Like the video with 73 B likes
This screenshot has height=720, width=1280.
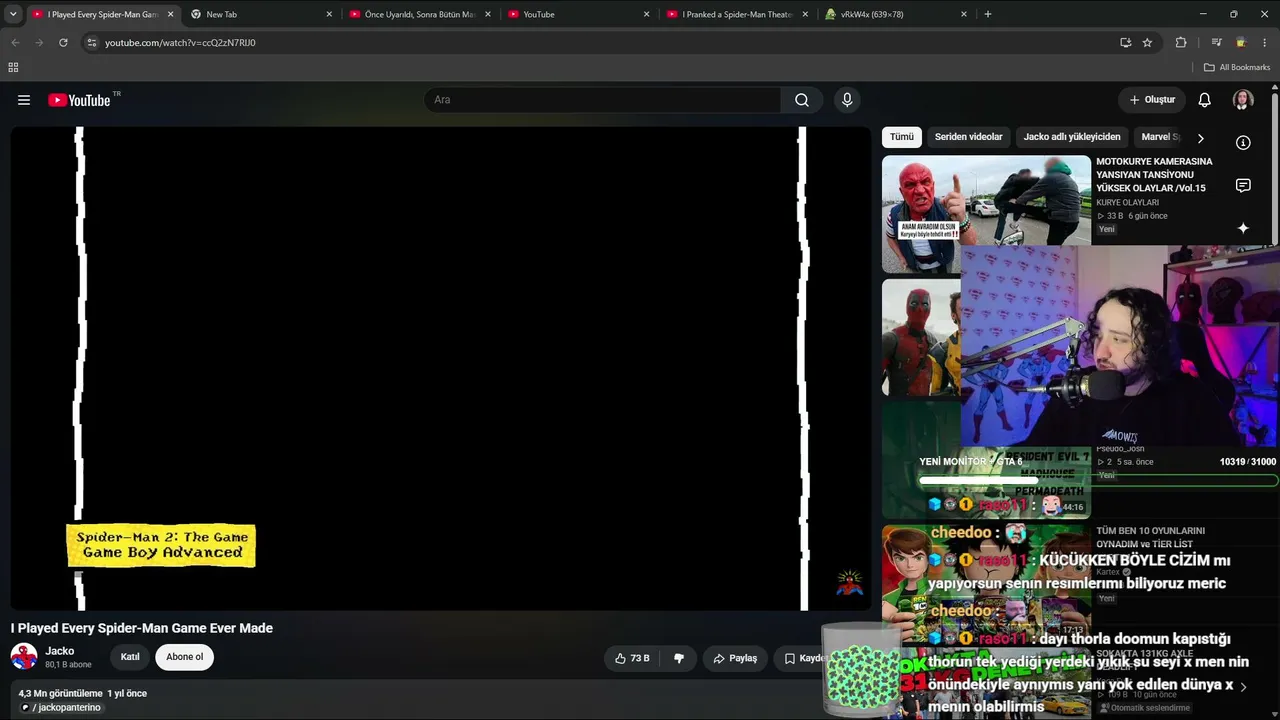[x=632, y=658]
